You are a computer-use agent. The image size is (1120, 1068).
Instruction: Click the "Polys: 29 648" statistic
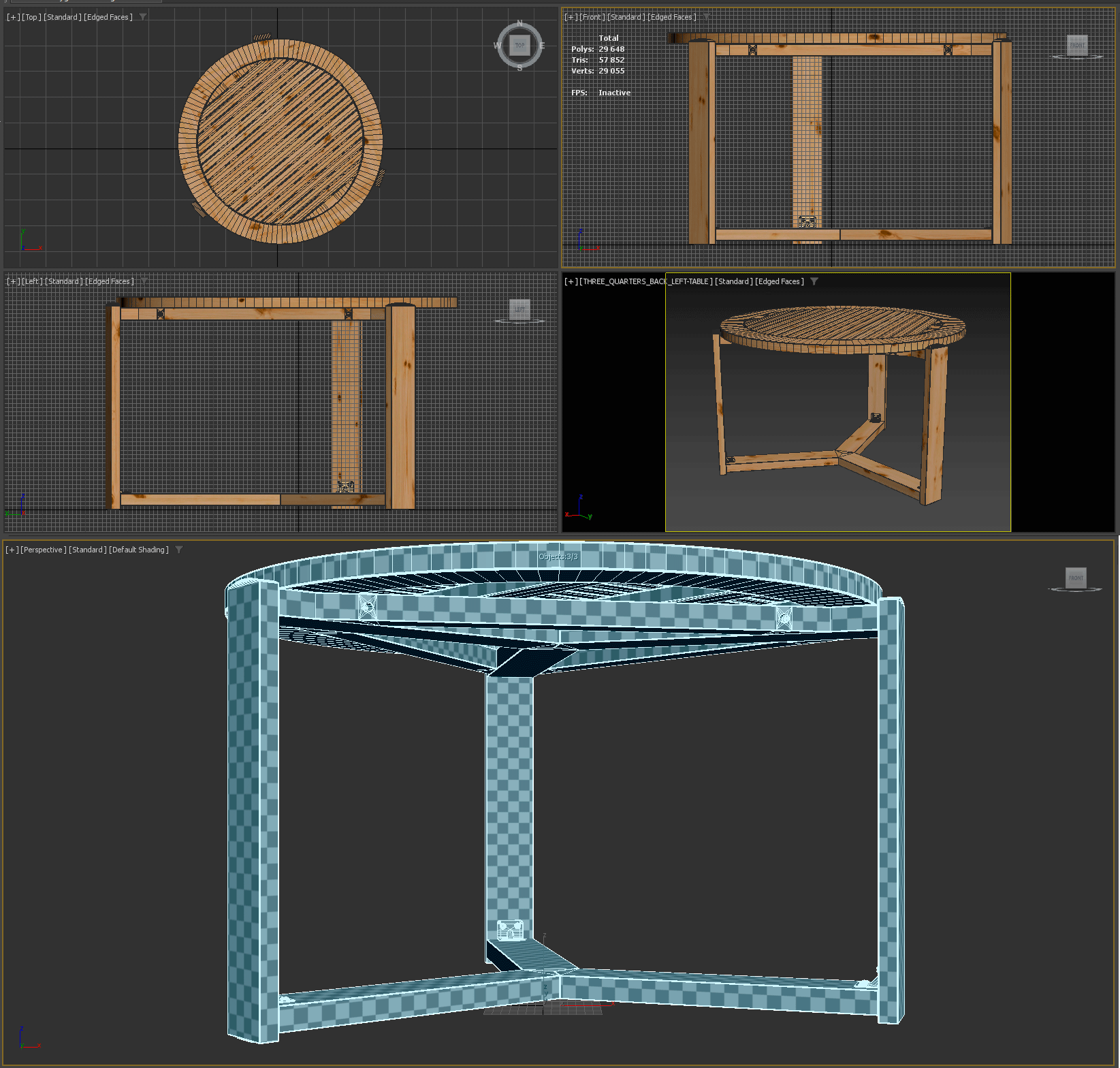click(598, 49)
